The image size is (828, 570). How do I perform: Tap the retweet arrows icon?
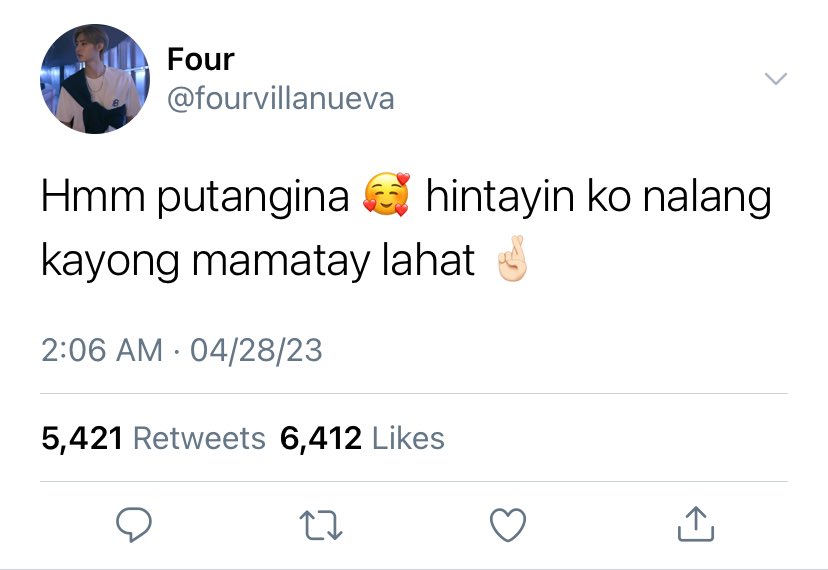coord(321,525)
